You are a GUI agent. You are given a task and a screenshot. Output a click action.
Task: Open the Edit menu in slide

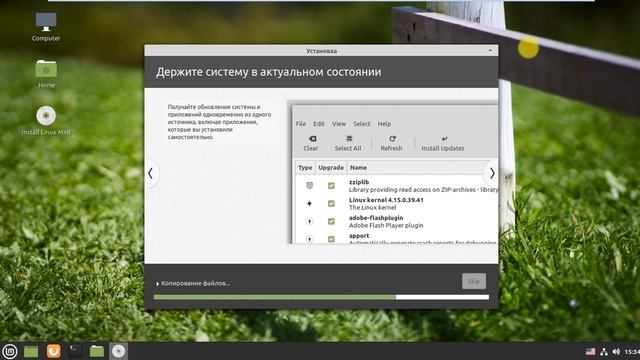coord(319,124)
